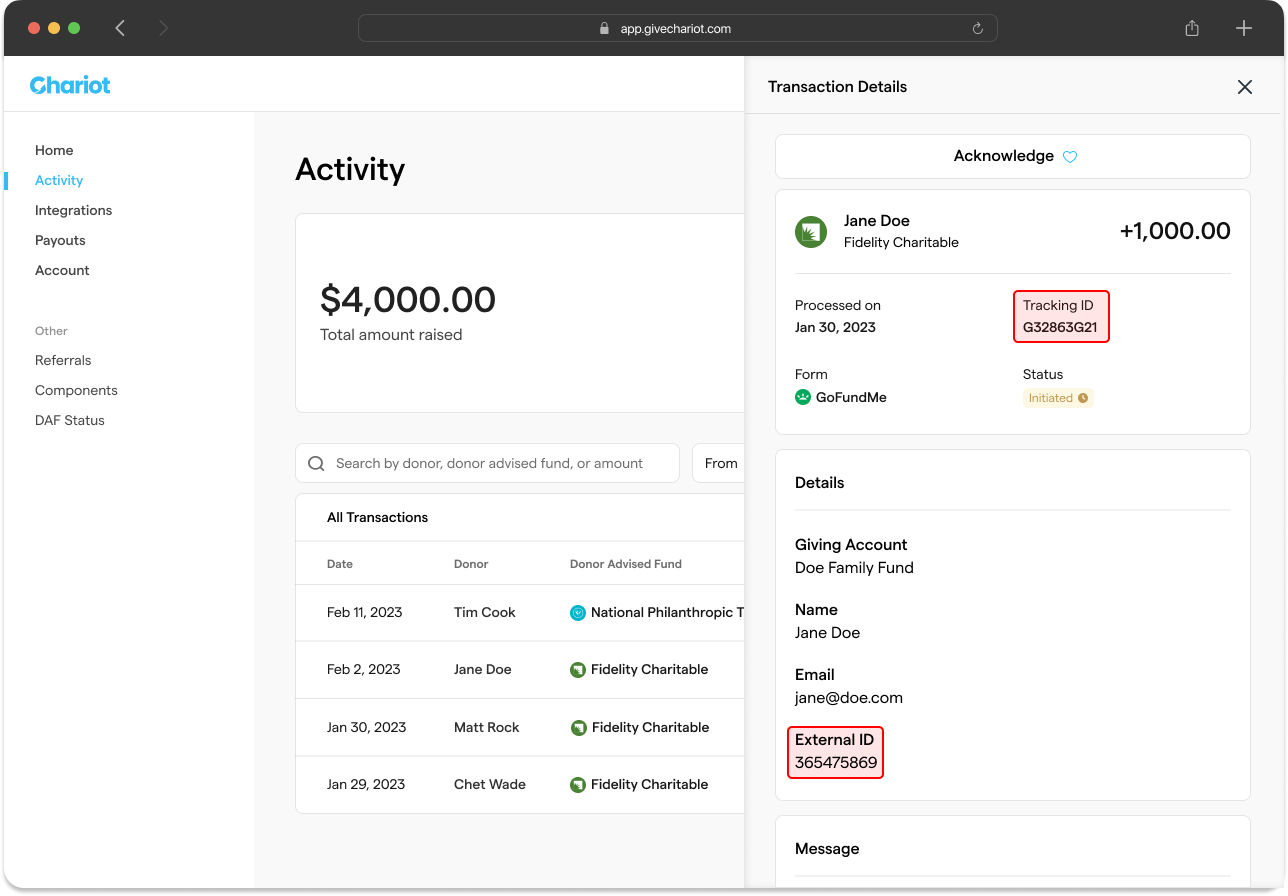Image resolution: width=1288 pixels, height=896 pixels.
Task: Select the Matt Rock transaction row
Action: pos(486,727)
